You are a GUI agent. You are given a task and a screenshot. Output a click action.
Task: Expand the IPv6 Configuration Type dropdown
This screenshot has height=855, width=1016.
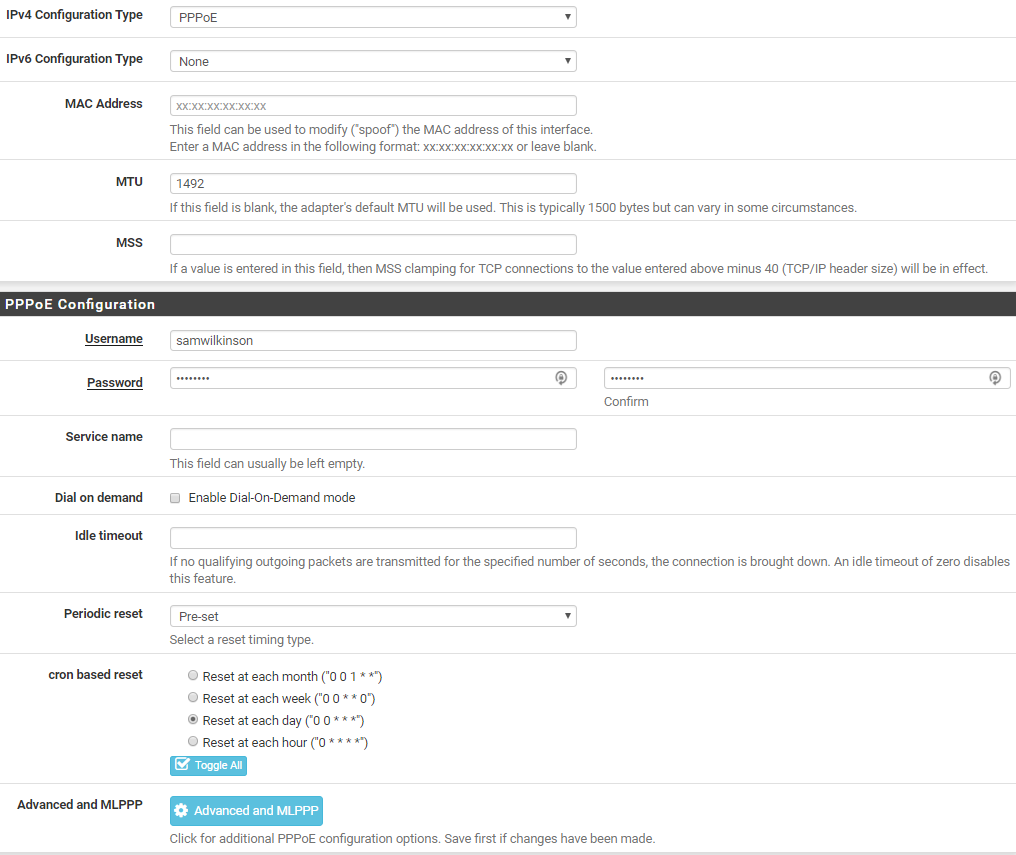(x=373, y=61)
